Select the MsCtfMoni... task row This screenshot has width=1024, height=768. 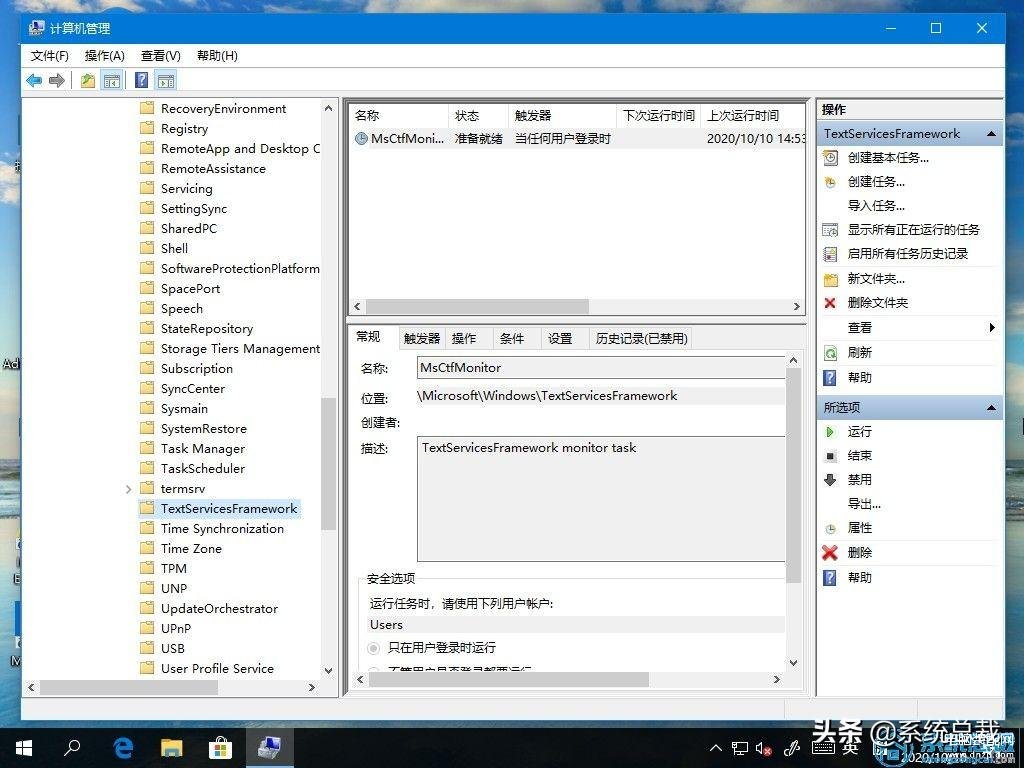pyautogui.click(x=578, y=138)
